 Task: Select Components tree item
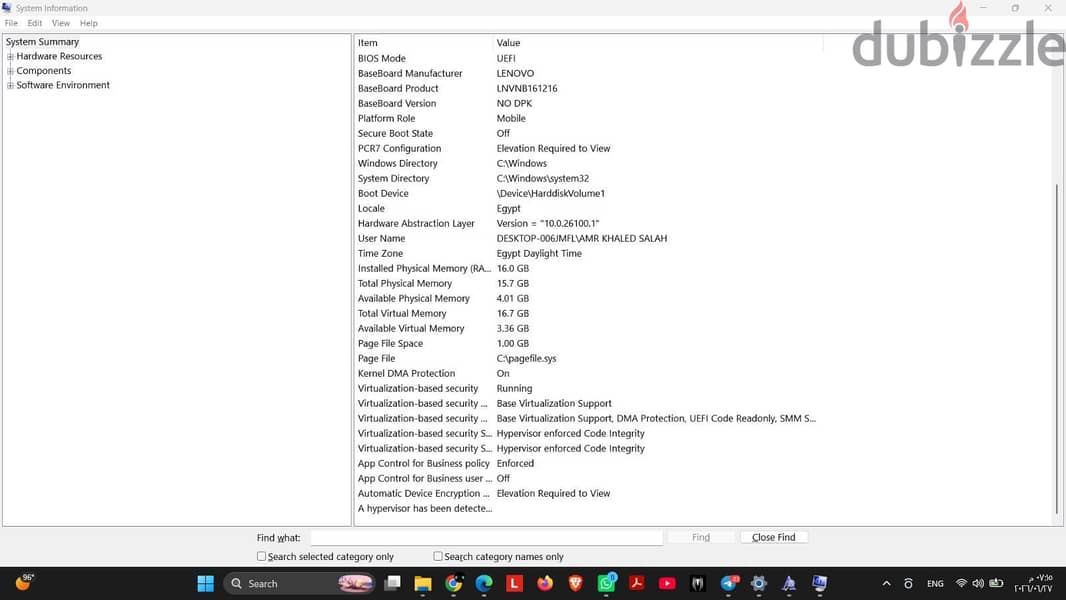coord(44,71)
